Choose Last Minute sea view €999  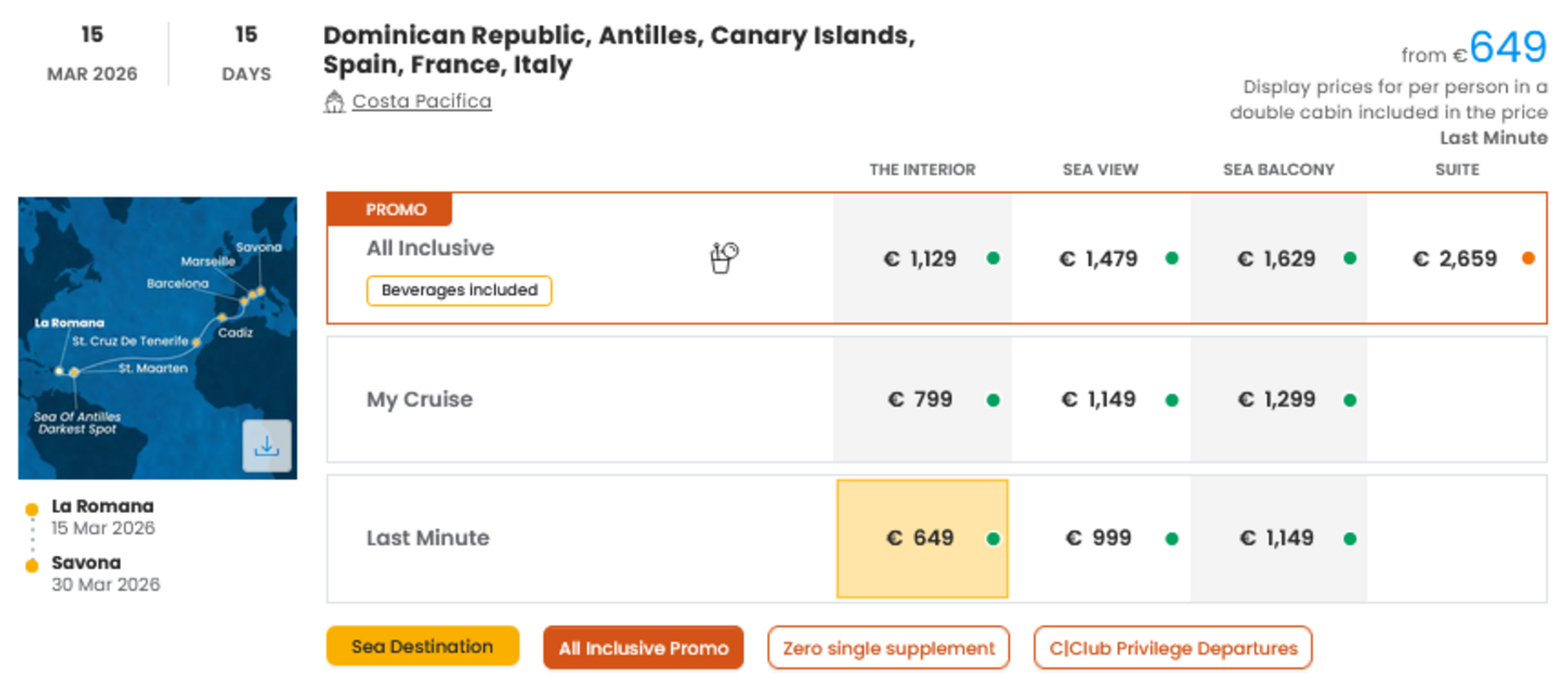(x=1099, y=538)
